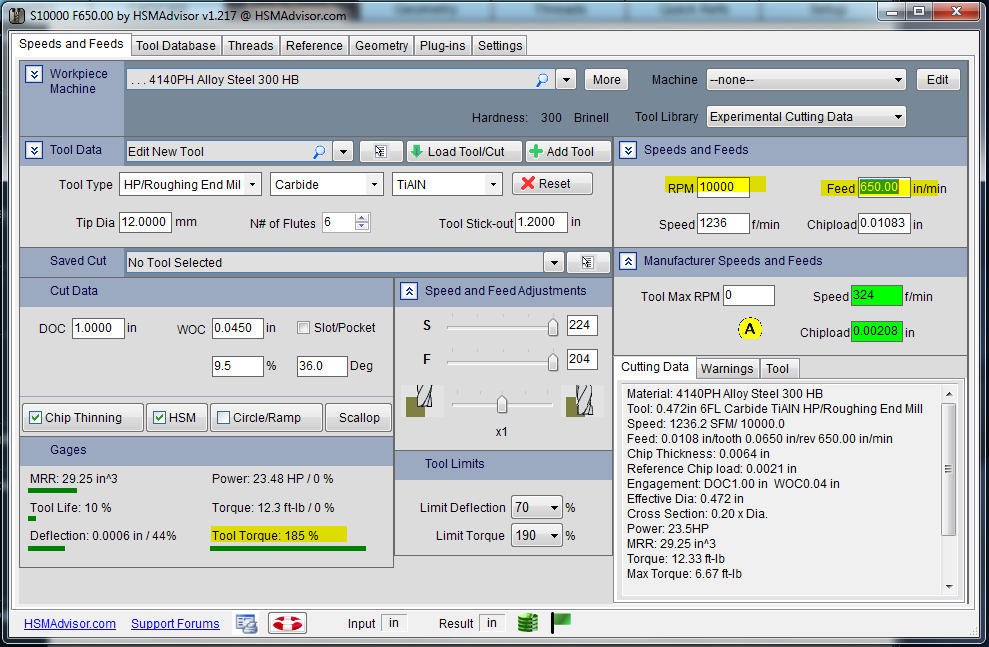The width and height of the screenshot is (989, 647).
Task: Open the Machine dropdown showing --none--
Action: [x=805, y=80]
